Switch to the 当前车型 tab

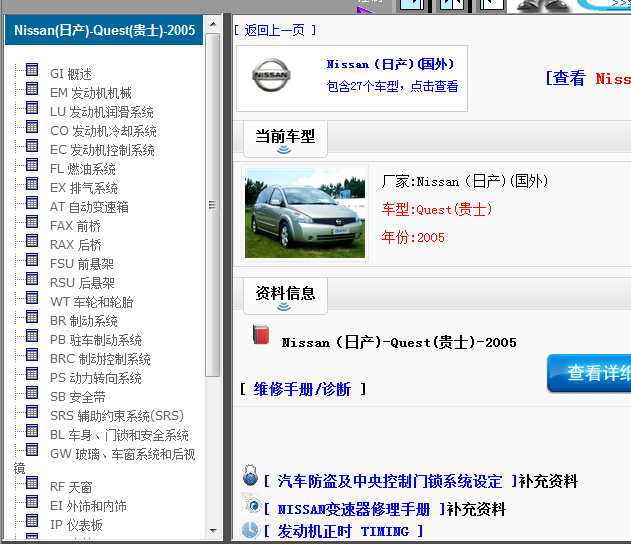coord(285,138)
